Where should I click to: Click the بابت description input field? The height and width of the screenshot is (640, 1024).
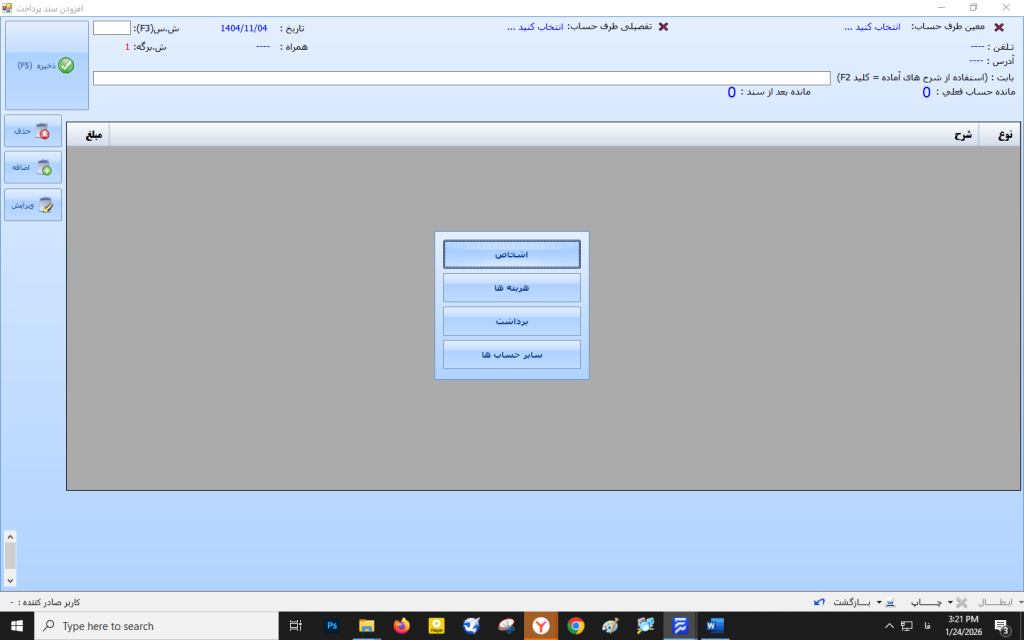[461, 78]
